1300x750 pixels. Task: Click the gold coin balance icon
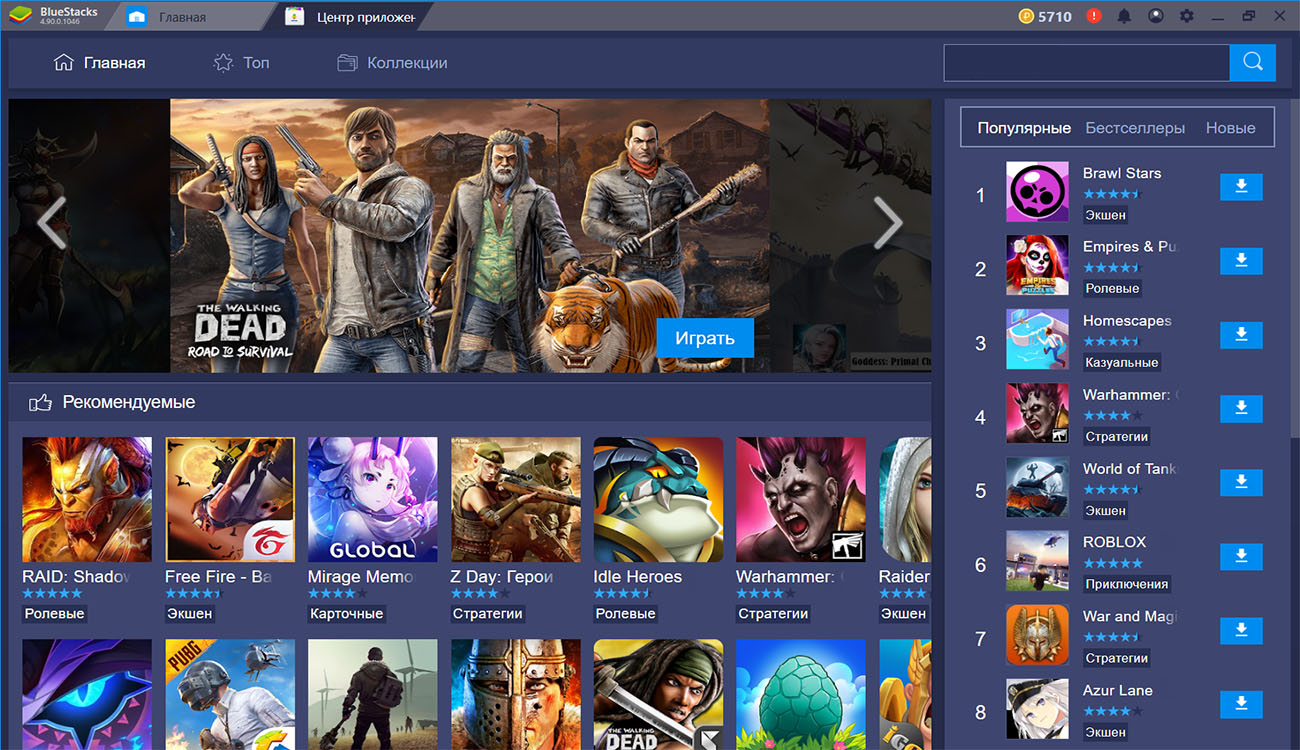click(1026, 16)
